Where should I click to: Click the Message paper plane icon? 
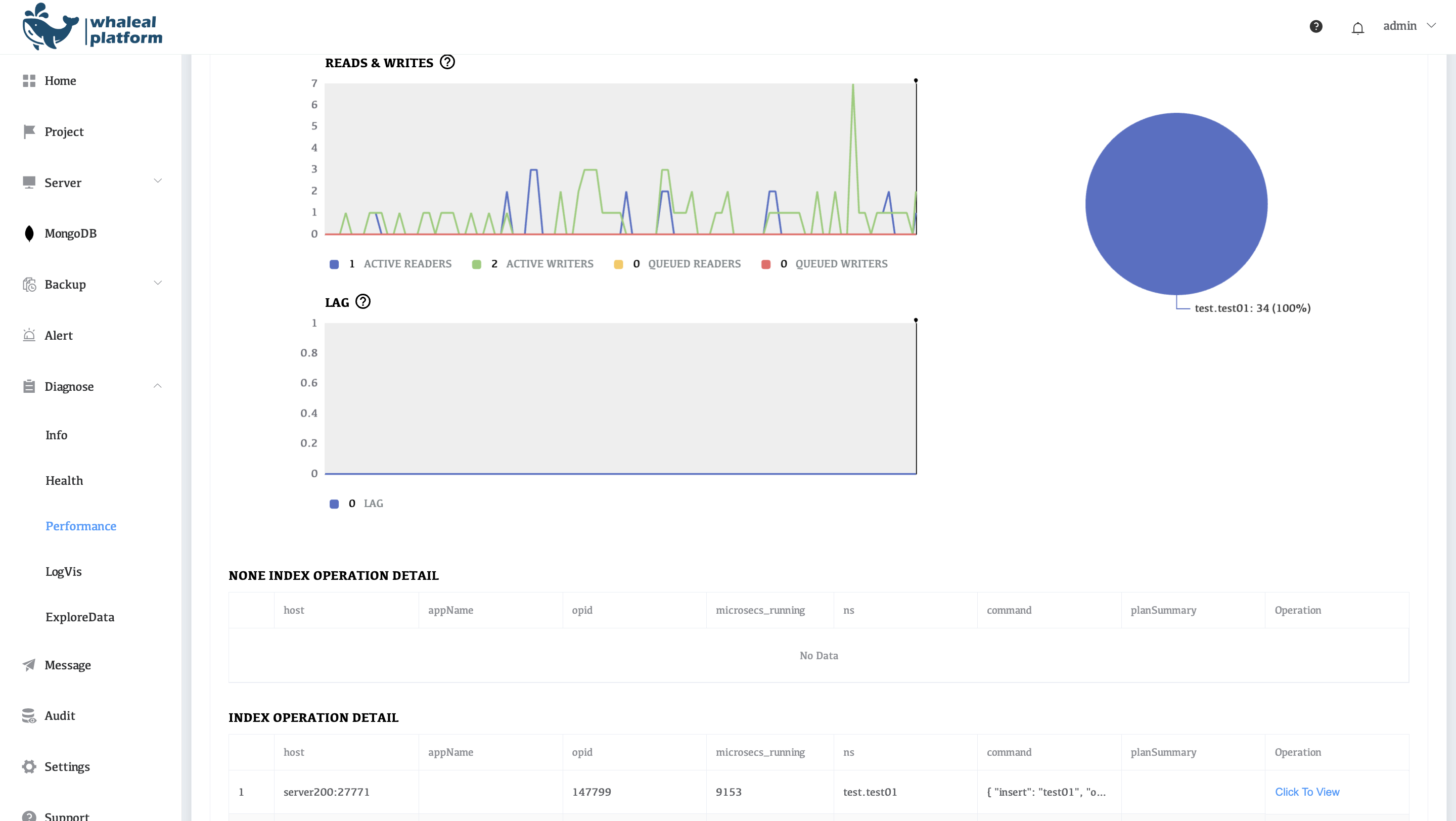[29, 664]
